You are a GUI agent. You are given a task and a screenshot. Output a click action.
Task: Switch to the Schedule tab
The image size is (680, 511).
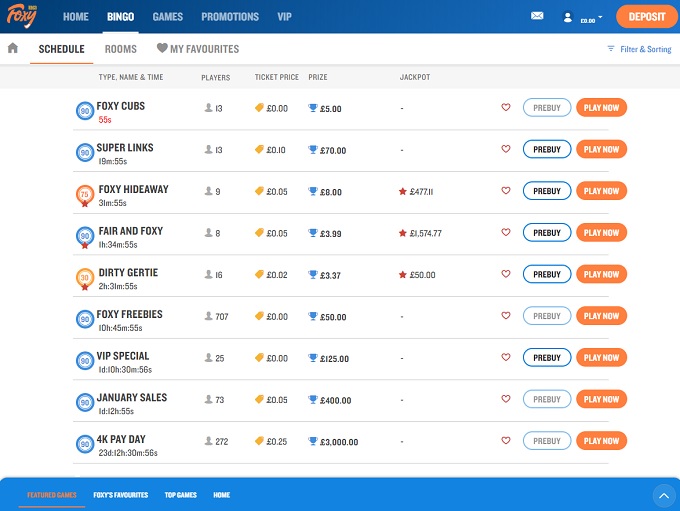[62, 49]
